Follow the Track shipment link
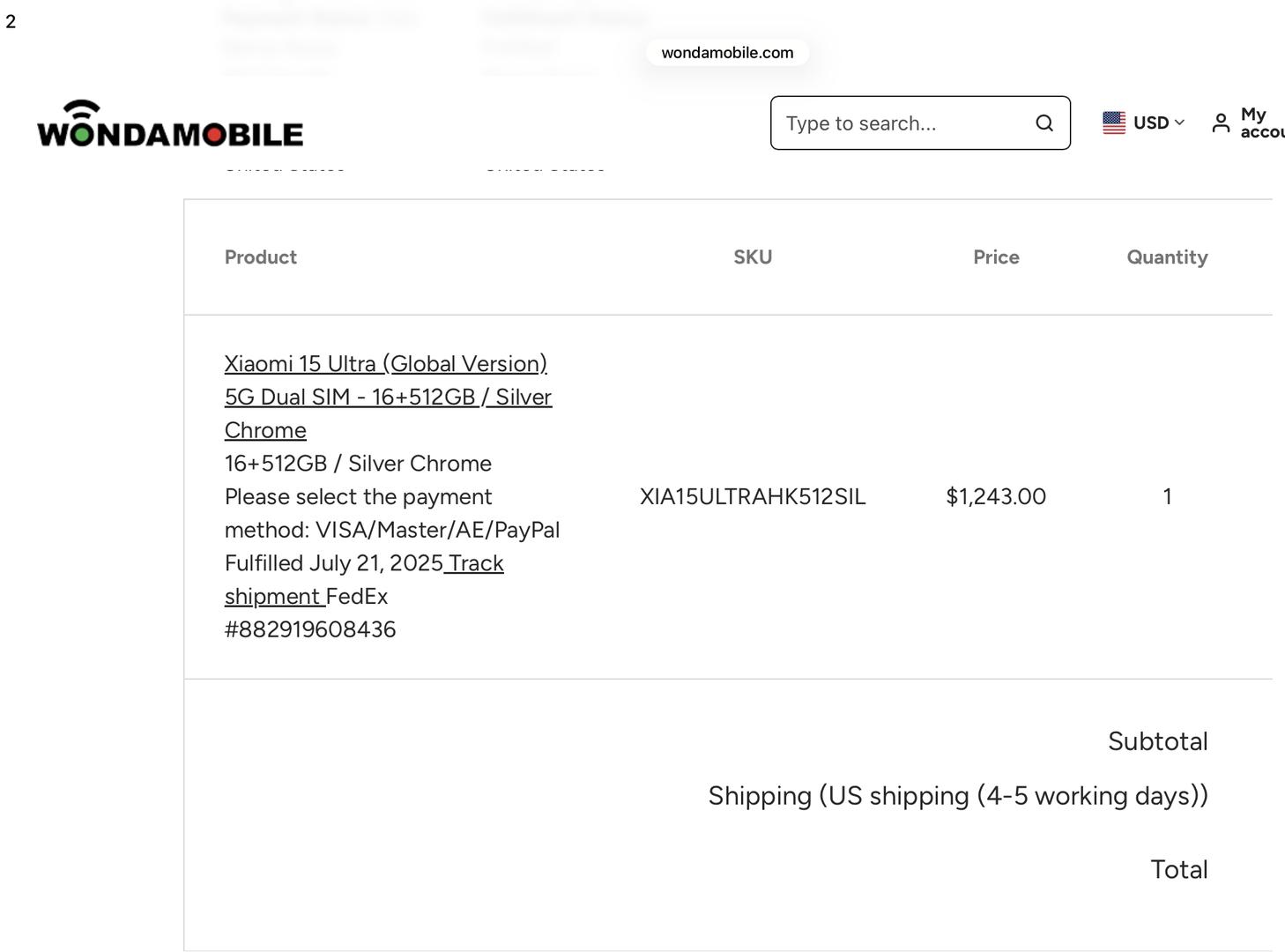Viewport: 1285px width, 952px height. coord(475,564)
